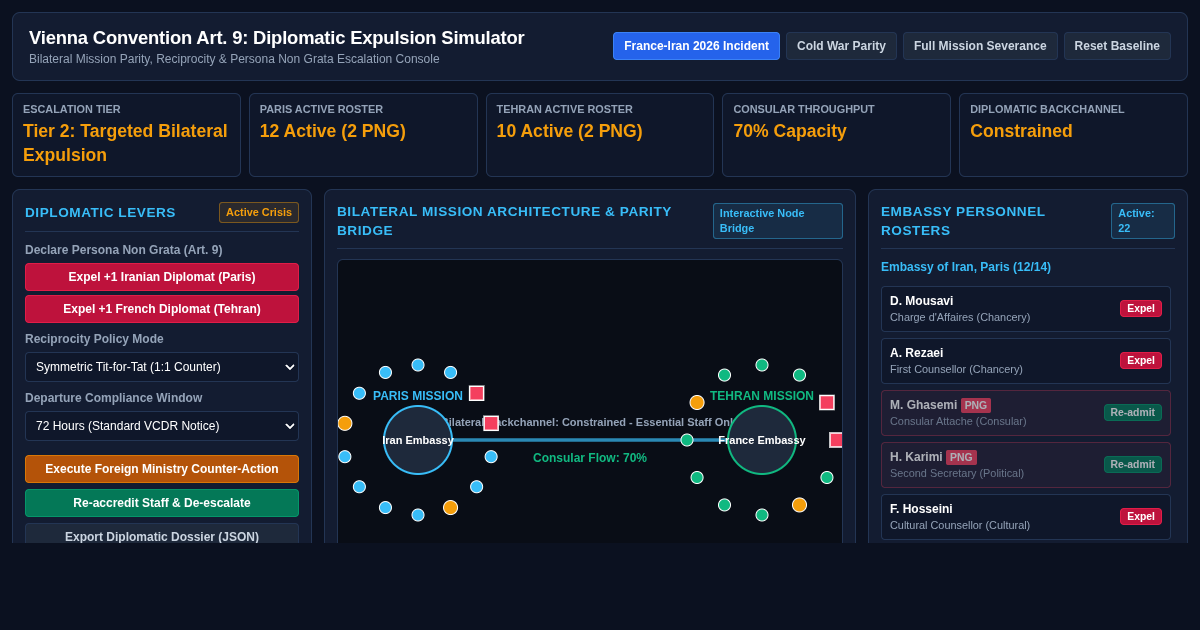
Task: Execute Foreign Ministry Counter-Action
Action: pos(162,469)
